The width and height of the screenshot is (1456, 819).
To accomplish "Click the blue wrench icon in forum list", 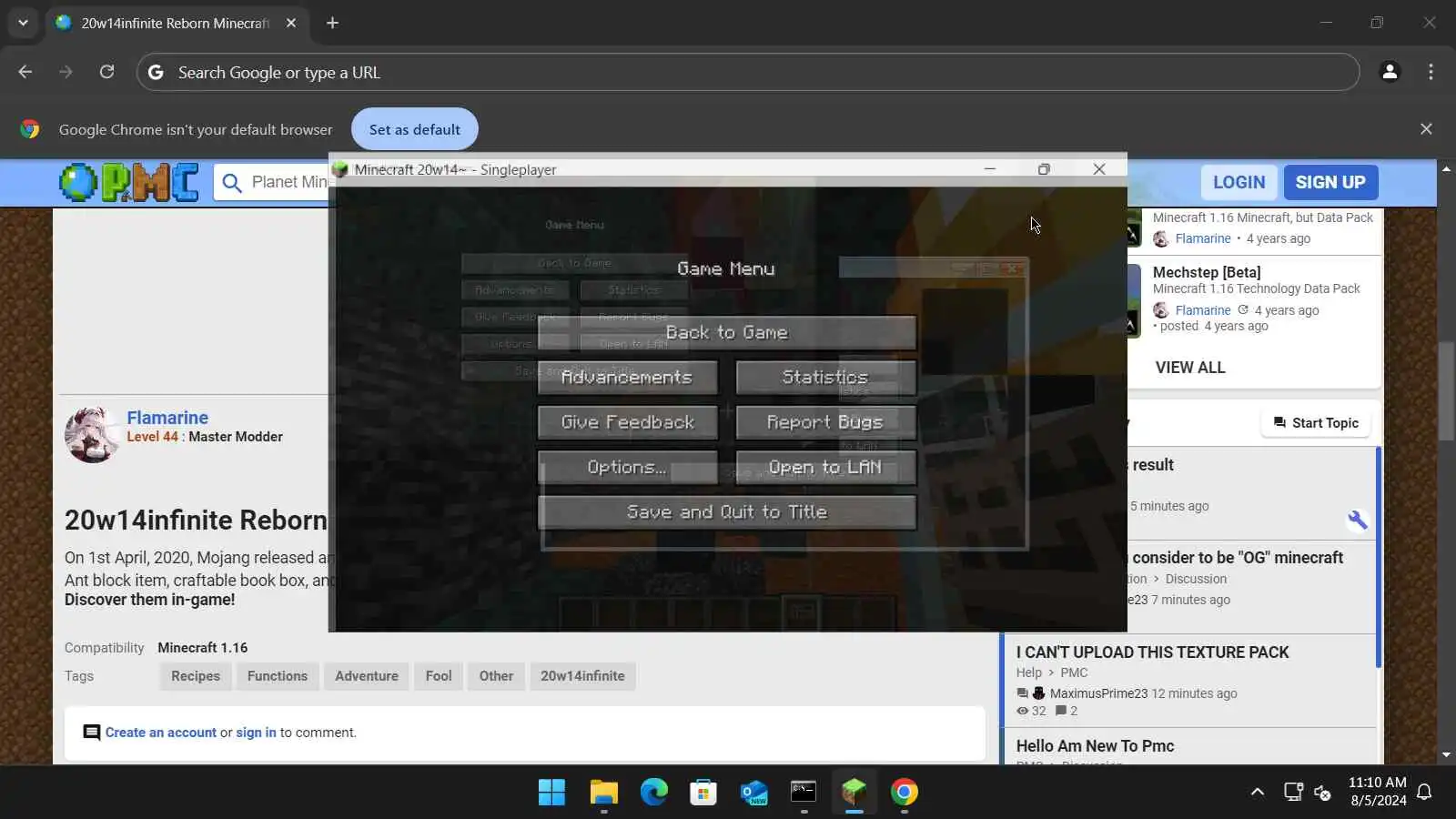I will tap(1358, 520).
